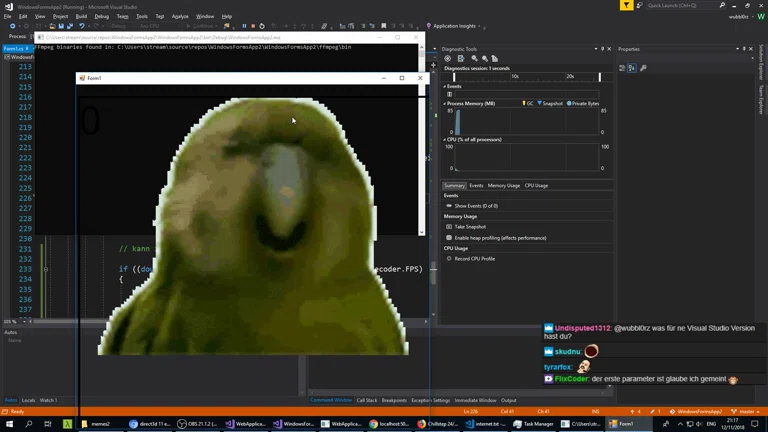768x432 pixels.
Task: Pin the Properties panel
Action: (744, 49)
